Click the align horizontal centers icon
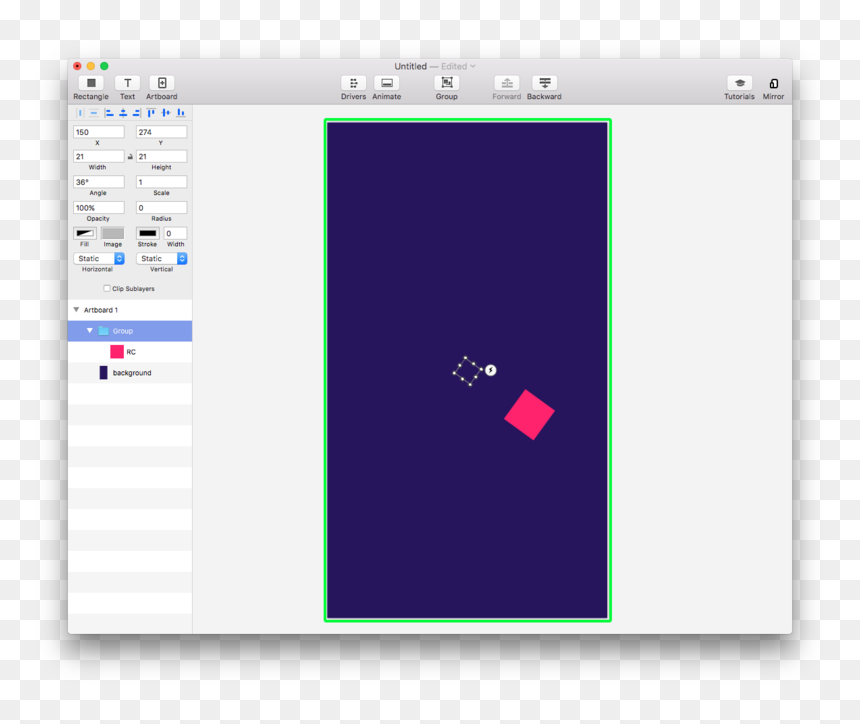Screen dimensions: 860x724 123,112
